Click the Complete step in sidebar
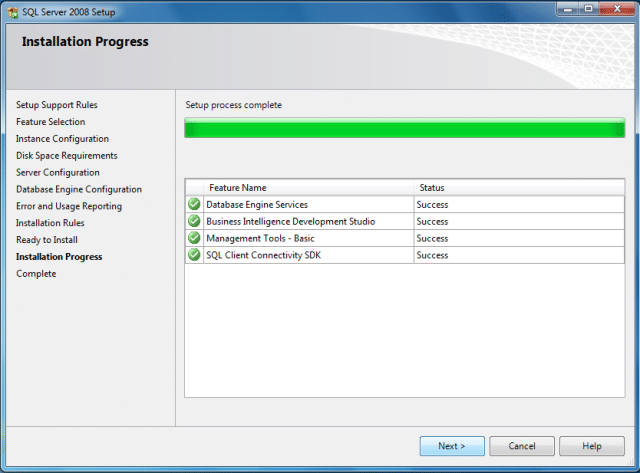 coord(36,273)
